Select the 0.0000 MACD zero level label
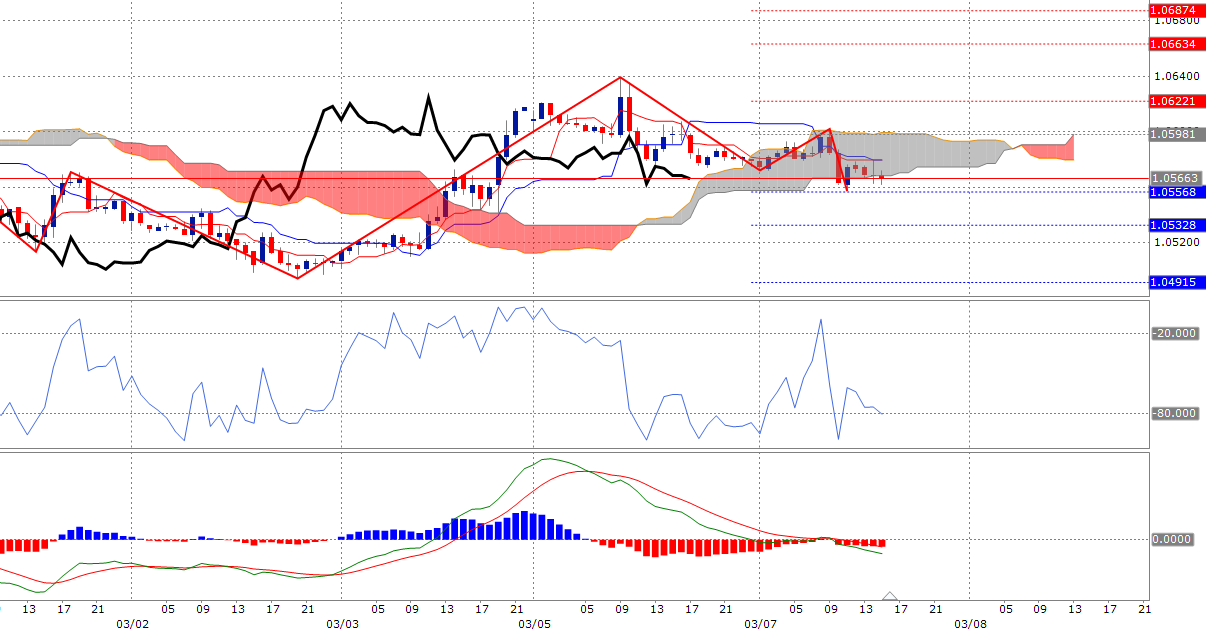1206x633 pixels. tap(1172, 539)
